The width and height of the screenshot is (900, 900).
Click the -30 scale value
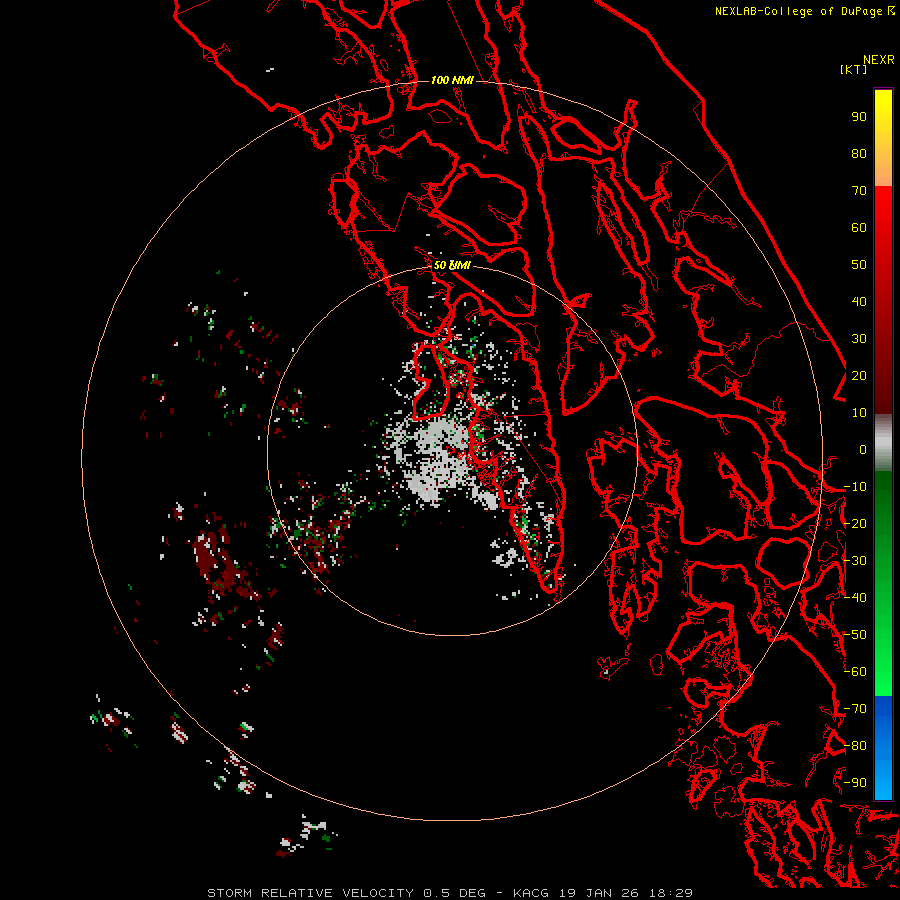tap(855, 561)
